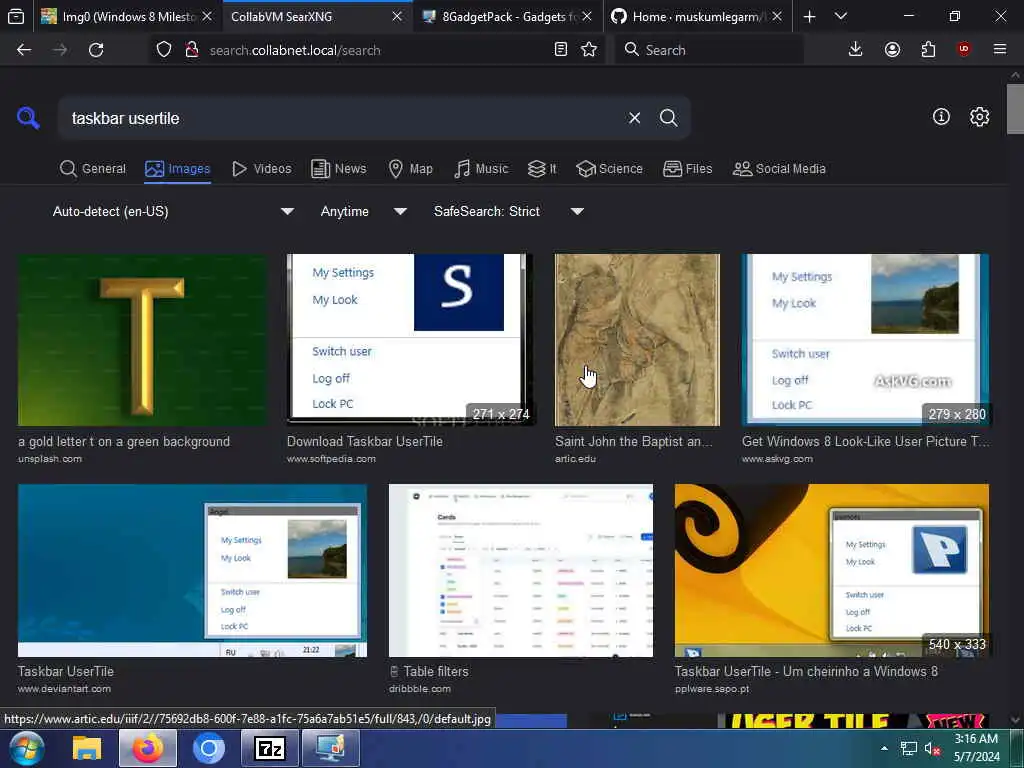Click the SearXNG logo magnifier

28,118
